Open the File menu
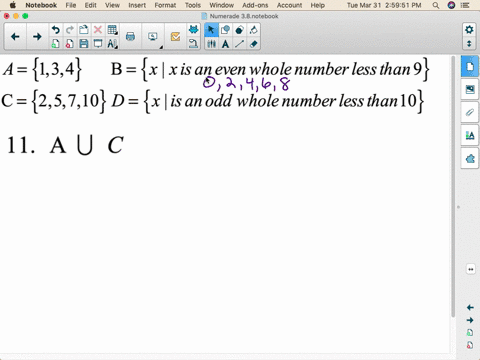Screen dimensions: 480x360 [71, 5]
